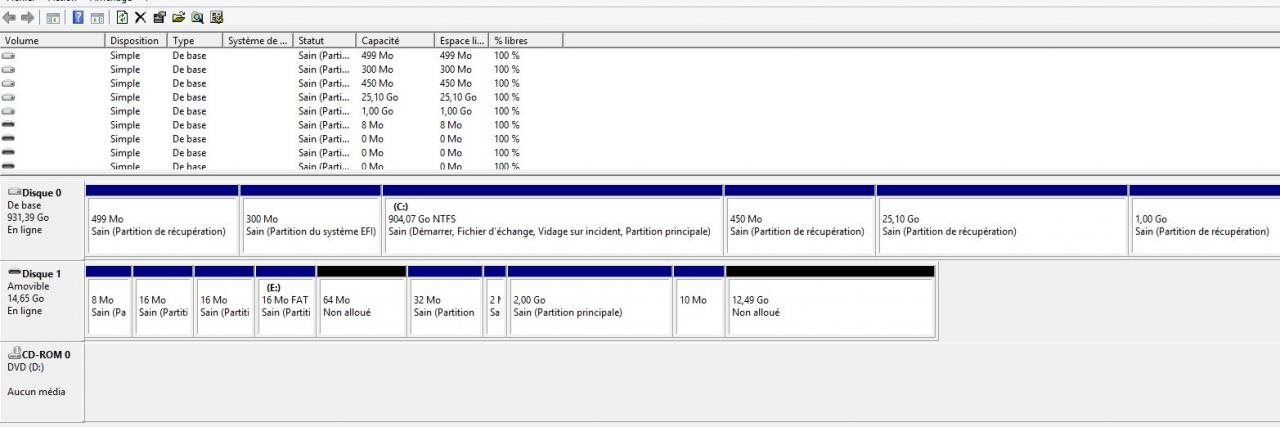Select the 450 Mo recovery partition block

(800, 219)
